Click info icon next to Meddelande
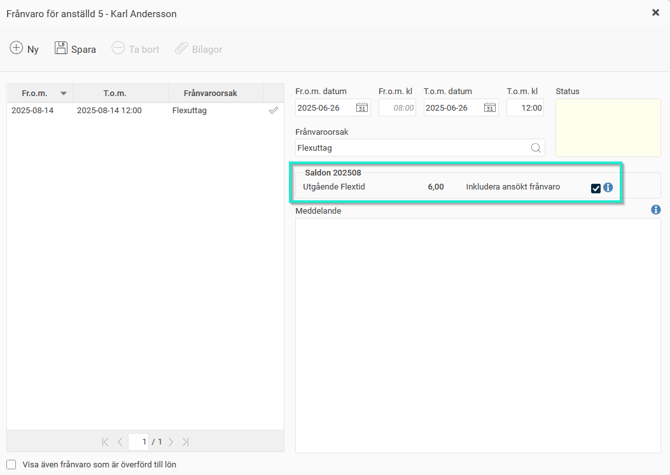This screenshot has width=670, height=475. 656,210
